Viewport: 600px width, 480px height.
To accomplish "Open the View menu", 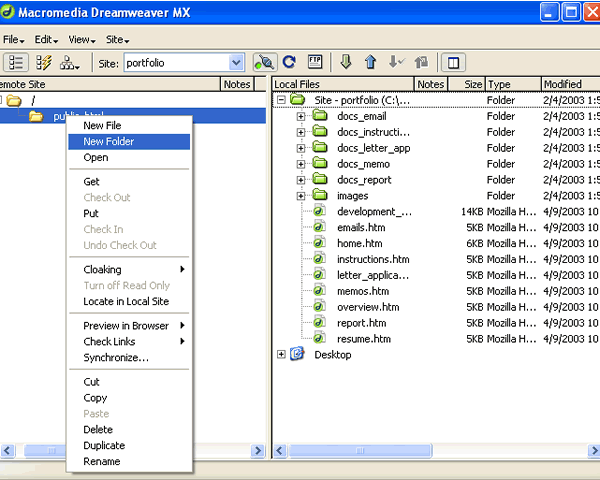I will pyautogui.click(x=81, y=39).
